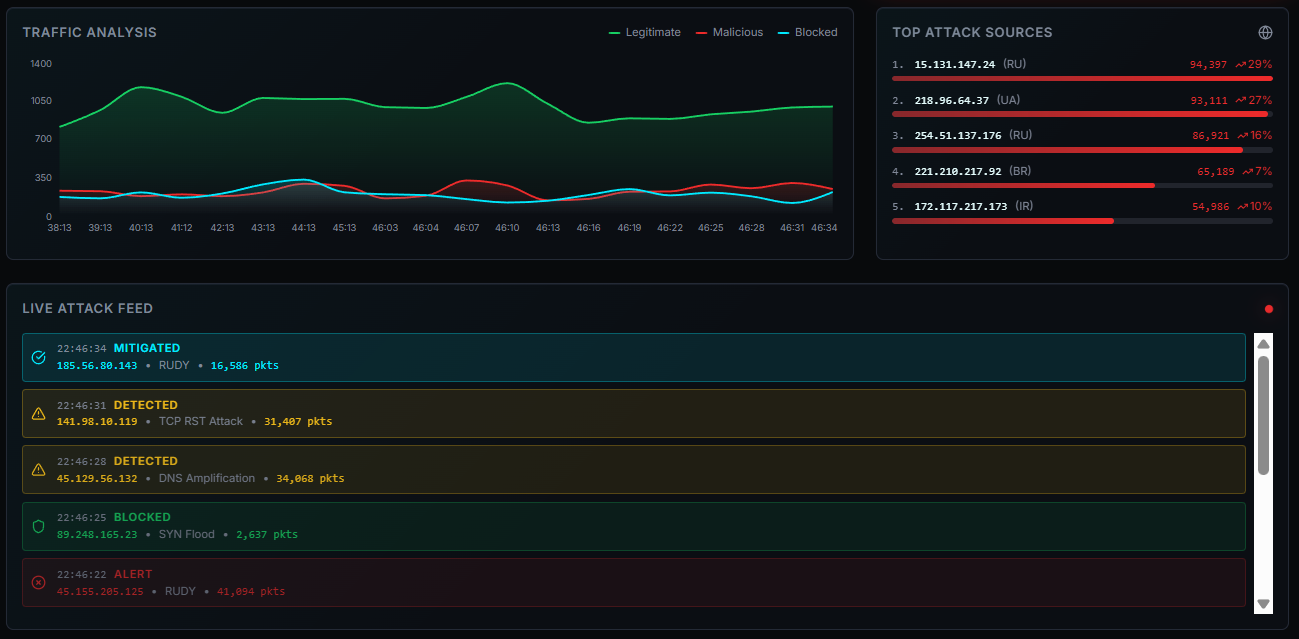Click warning triangle on DNS Amplification entry
1299x639 pixels.
pyautogui.click(x=39, y=469)
